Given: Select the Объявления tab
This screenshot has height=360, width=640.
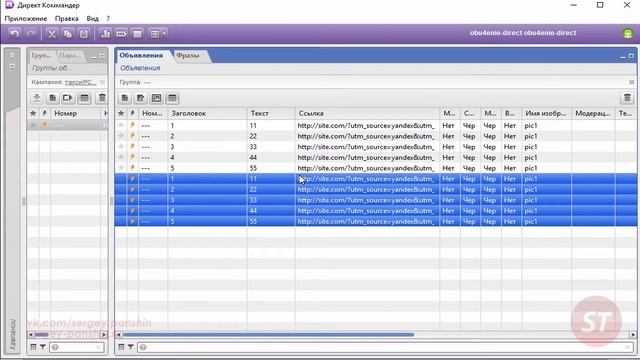Looking at the screenshot, I should [x=141, y=55].
